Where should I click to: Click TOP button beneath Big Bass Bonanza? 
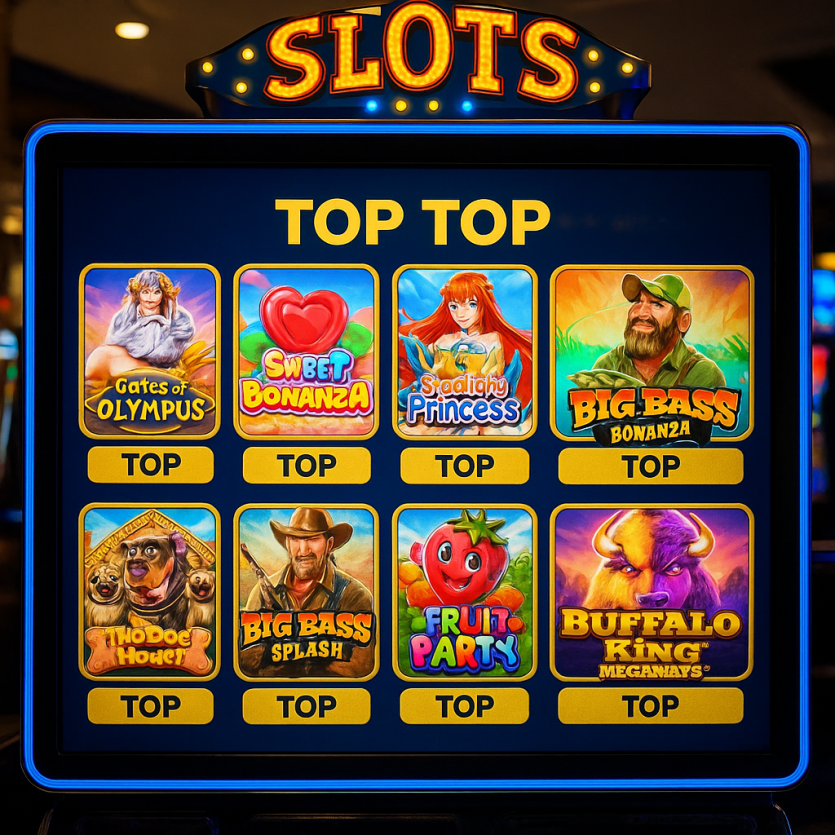[651, 465]
